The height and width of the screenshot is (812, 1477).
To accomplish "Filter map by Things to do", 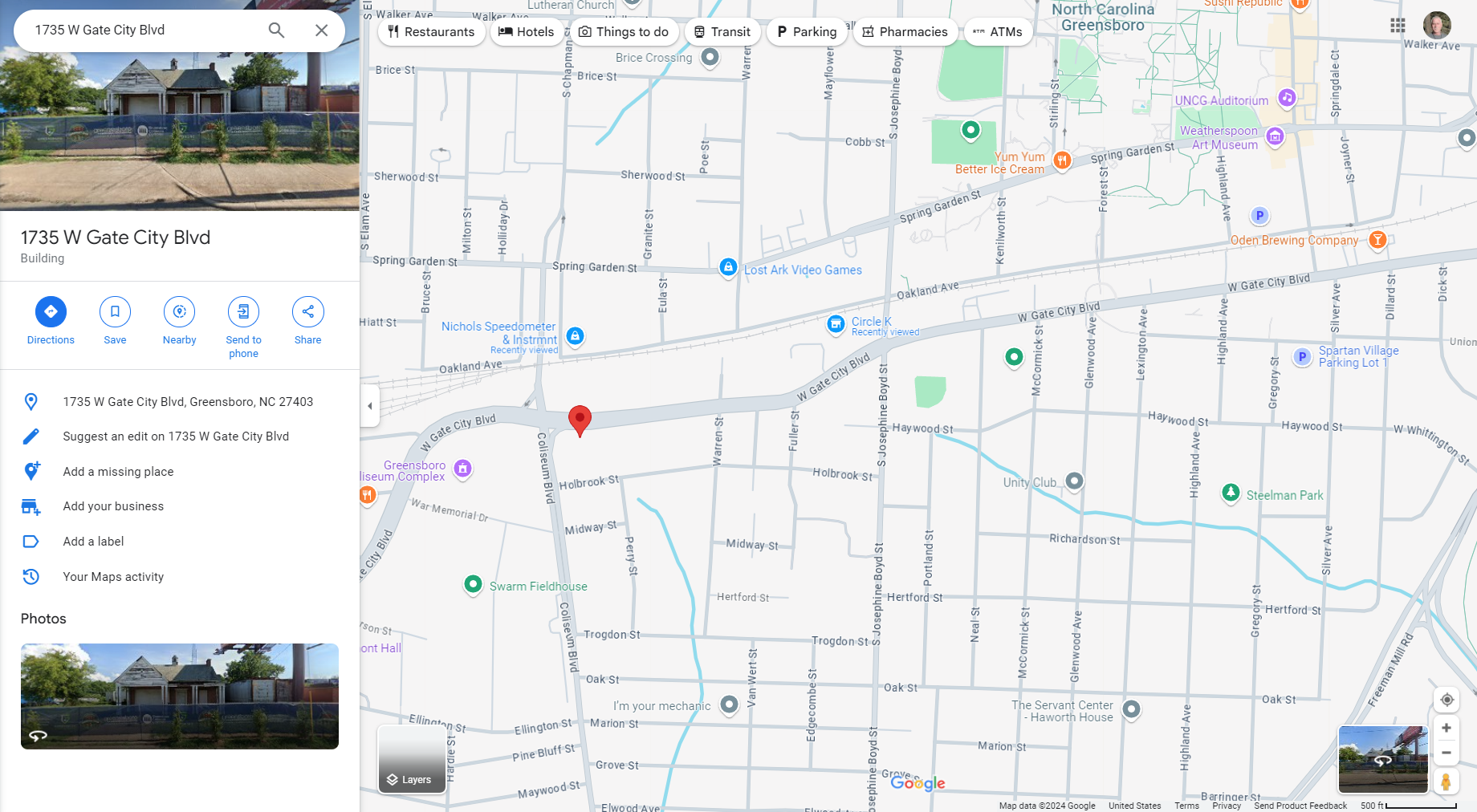I will pos(624,32).
